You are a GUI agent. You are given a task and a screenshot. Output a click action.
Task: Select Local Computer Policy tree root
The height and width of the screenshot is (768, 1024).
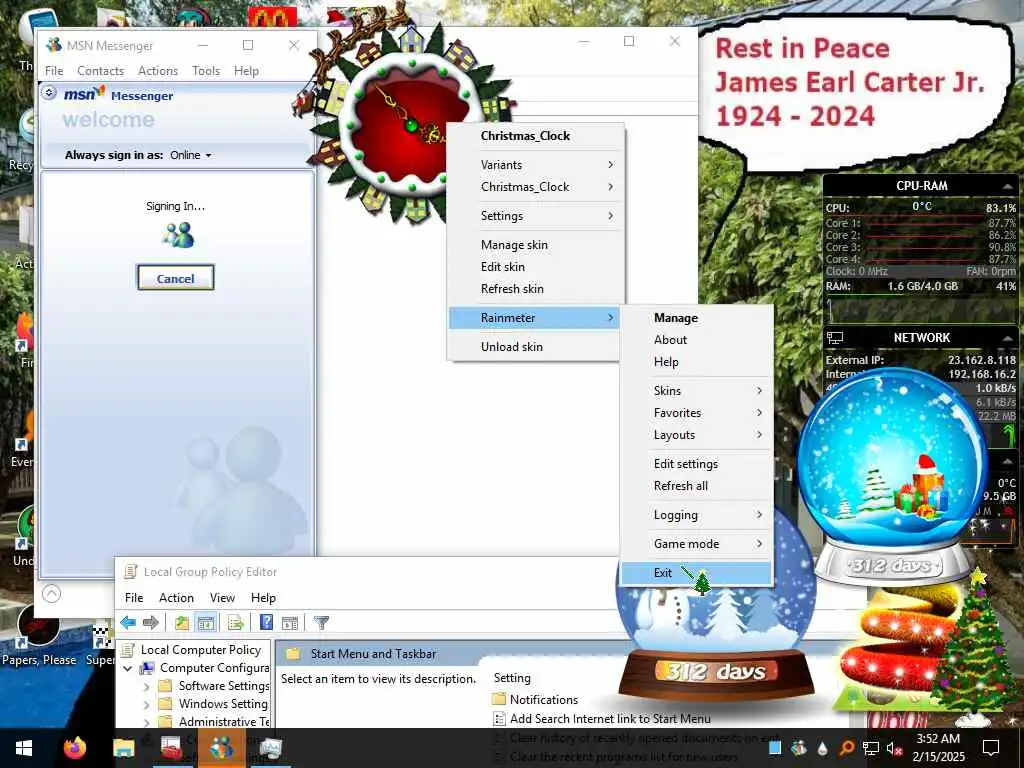pos(200,650)
